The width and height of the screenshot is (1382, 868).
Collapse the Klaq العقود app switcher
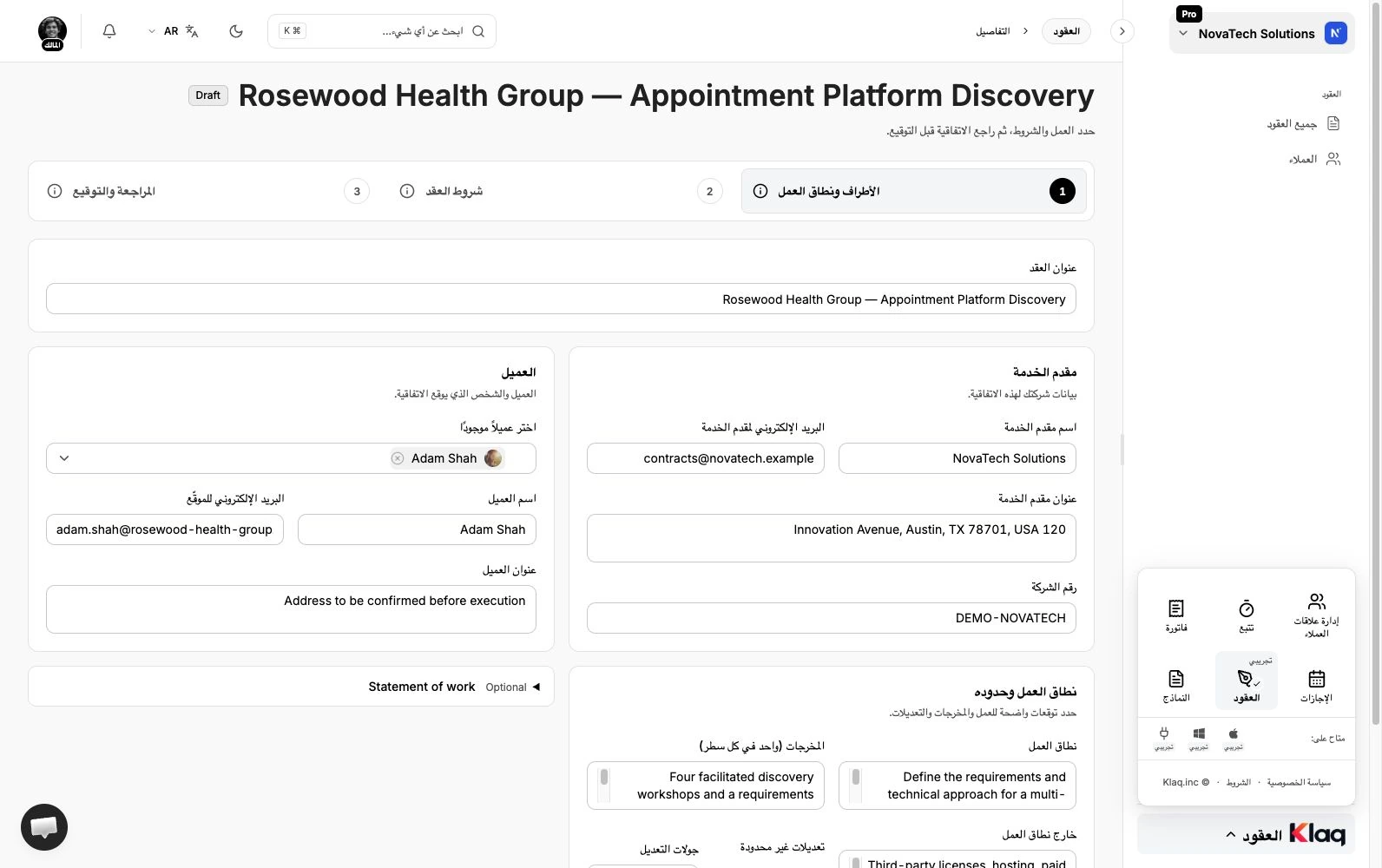tap(1247, 834)
